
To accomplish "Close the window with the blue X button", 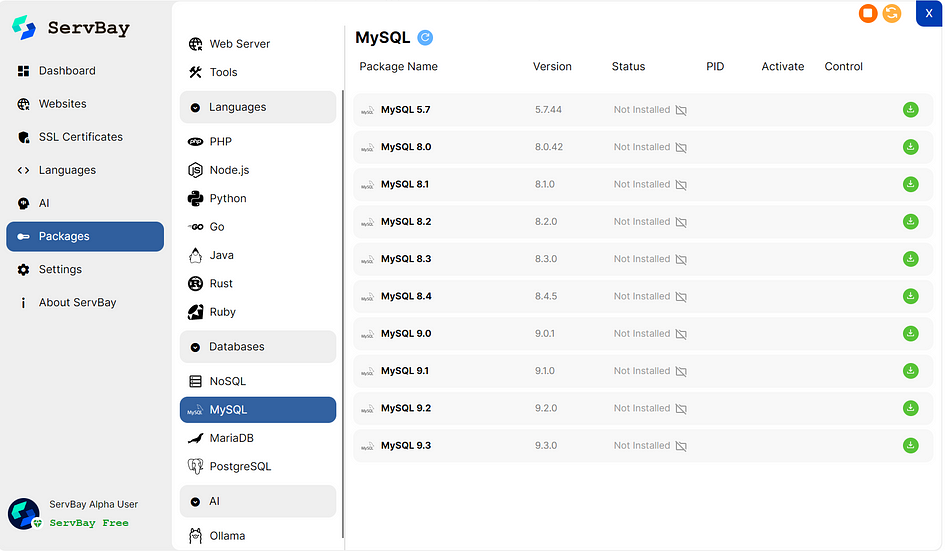I will [x=929, y=13].
